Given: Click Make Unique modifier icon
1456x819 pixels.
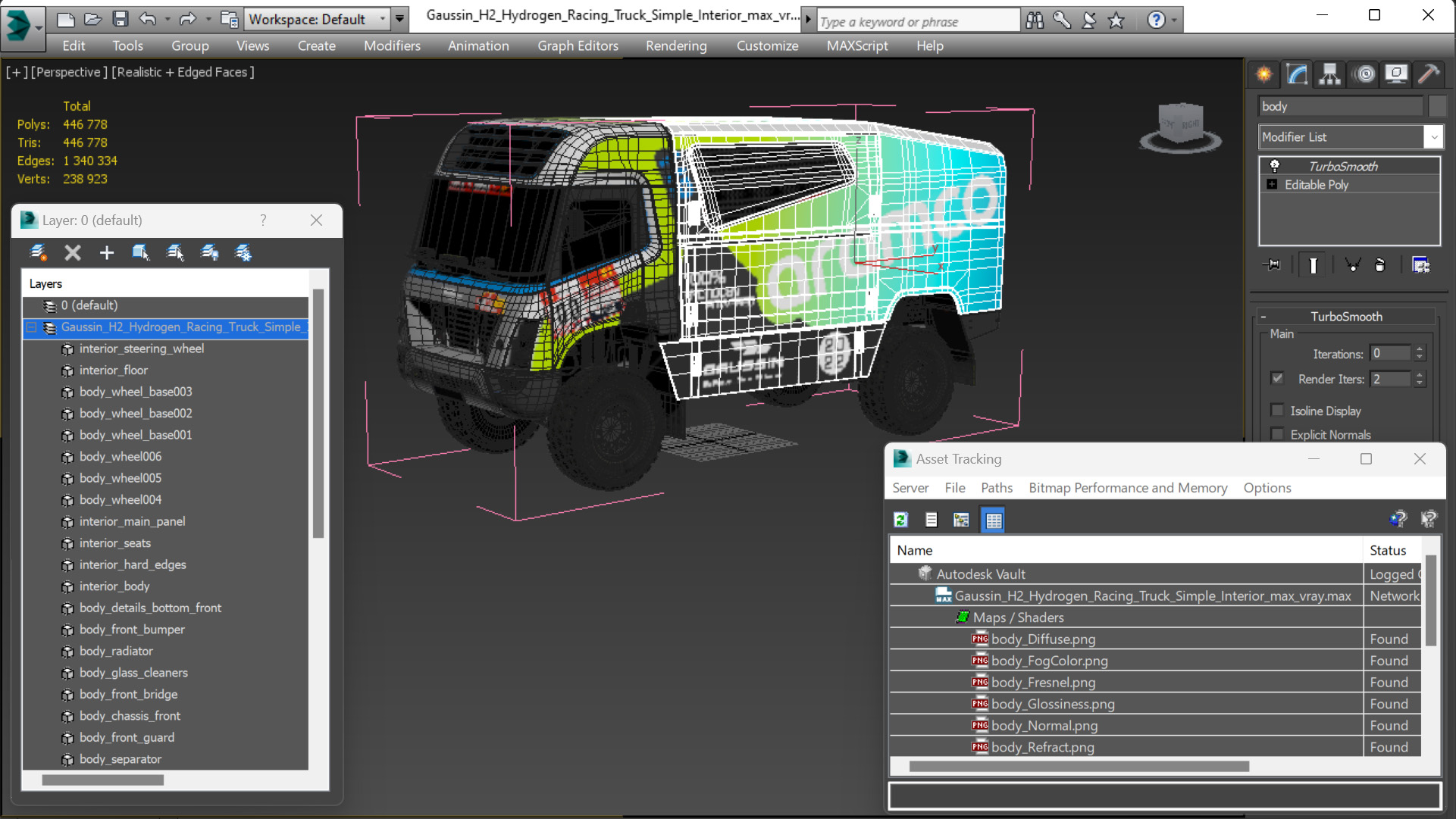Looking at the screenshot, I should pos(1352,265).
